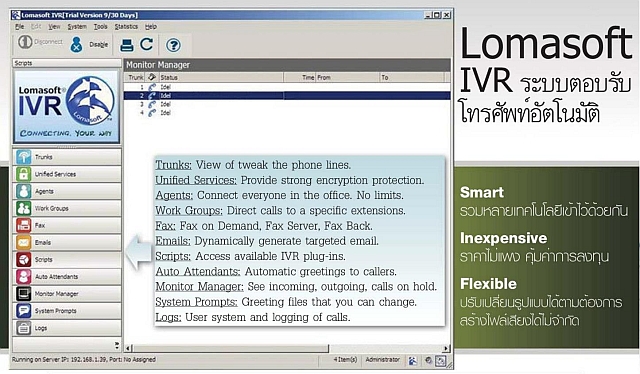Select Auto Attendants in the sidebar
Screen dimensions: 640x374
[67, 277]
